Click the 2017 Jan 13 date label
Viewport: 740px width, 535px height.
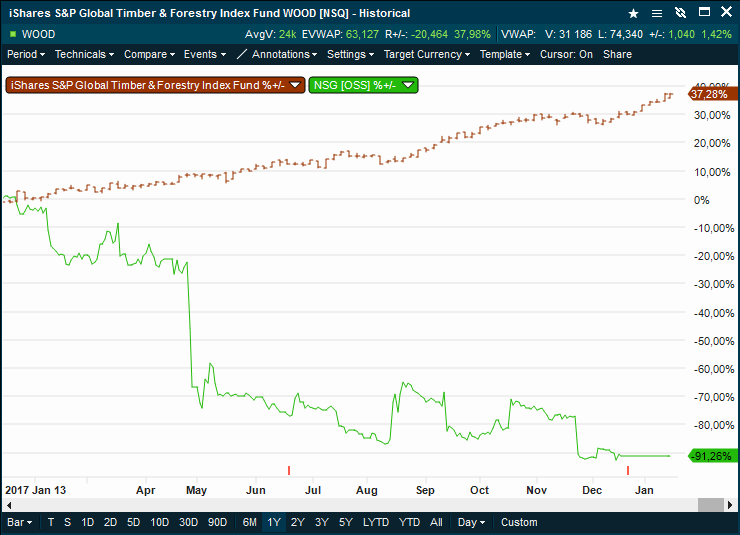point(35,490)
